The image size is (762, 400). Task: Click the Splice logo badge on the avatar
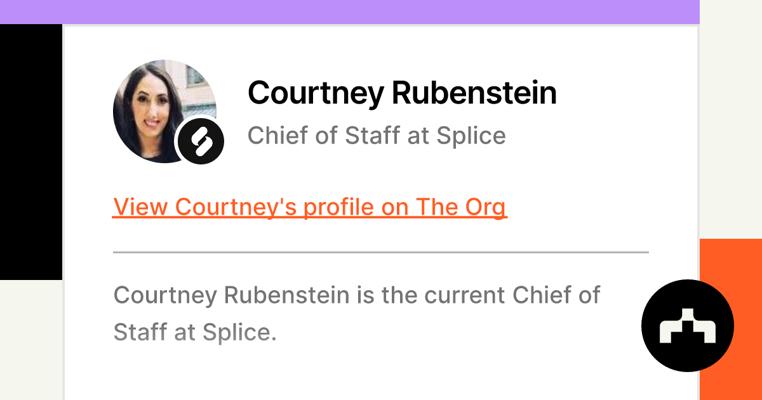200,142
